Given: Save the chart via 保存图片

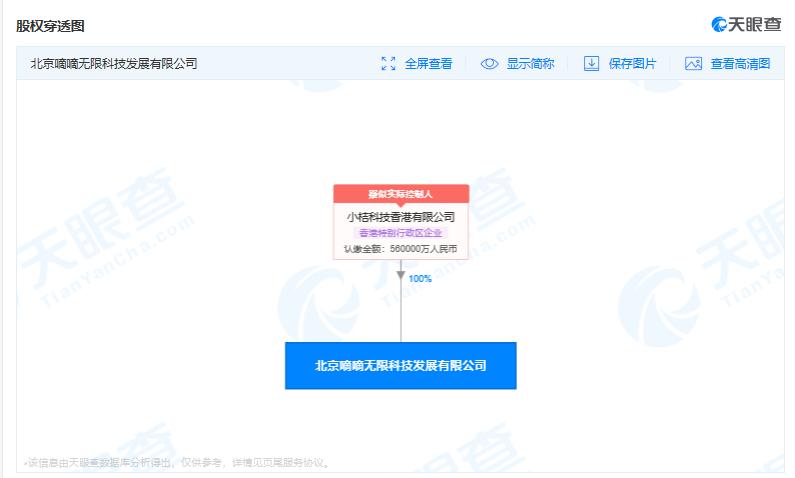Looking at the screenshot, I should point(632,63).
